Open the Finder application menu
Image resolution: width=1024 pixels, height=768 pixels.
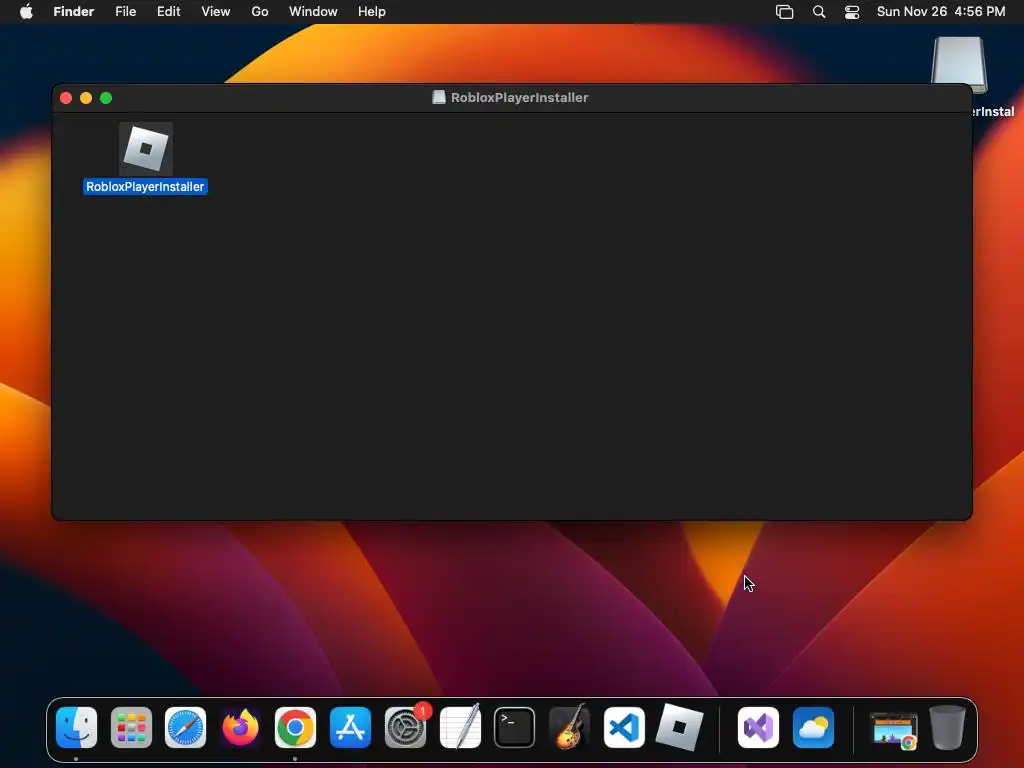(x=74, y=12)
